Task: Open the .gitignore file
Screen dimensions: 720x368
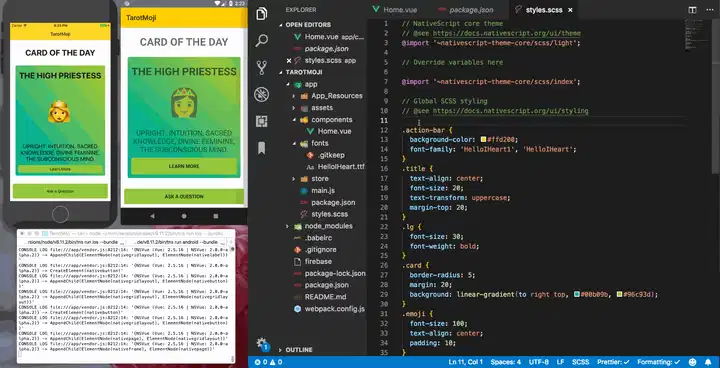Action: point(321,250)
